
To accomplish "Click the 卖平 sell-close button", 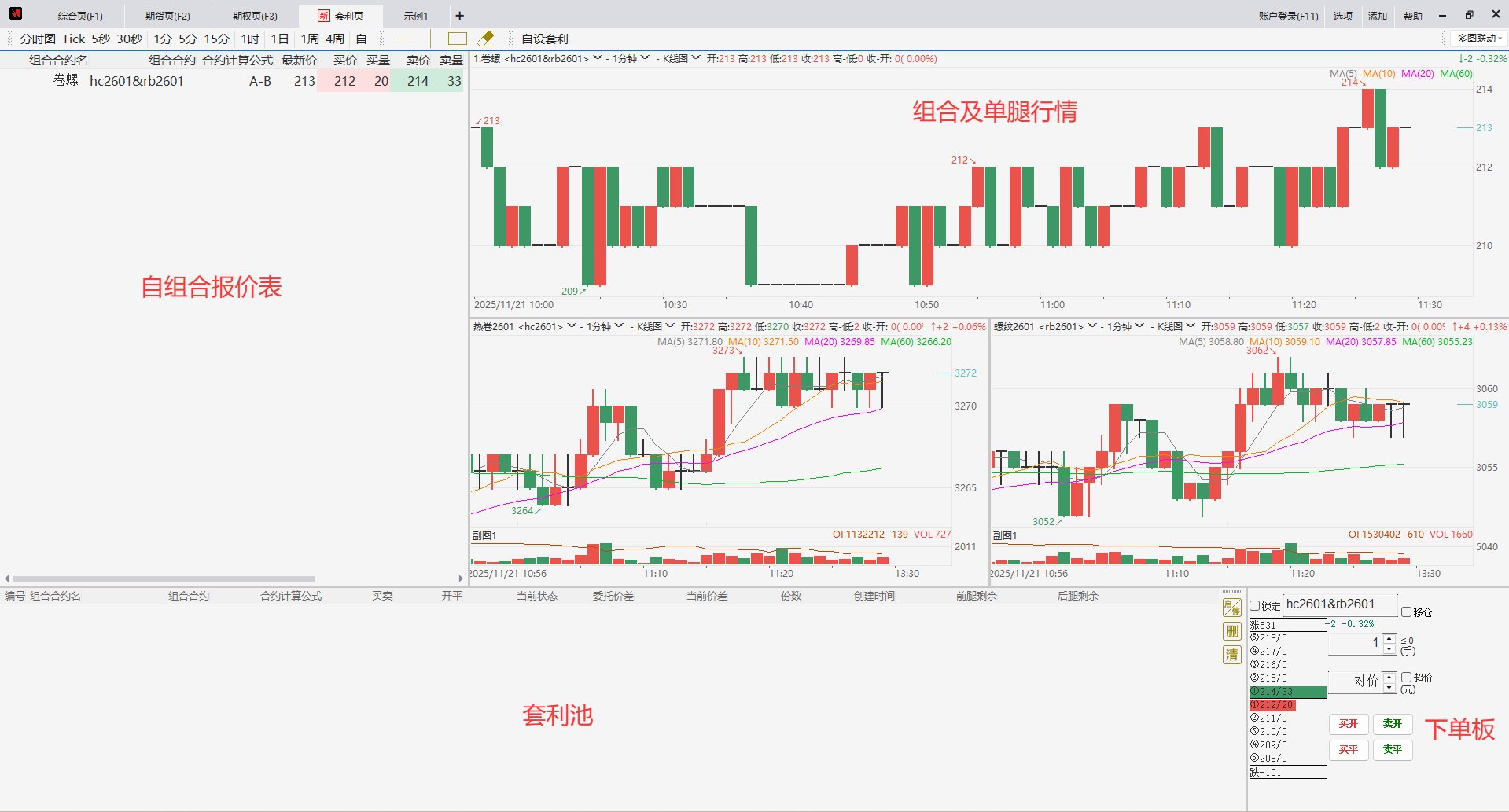I will tap(1392, 750).
